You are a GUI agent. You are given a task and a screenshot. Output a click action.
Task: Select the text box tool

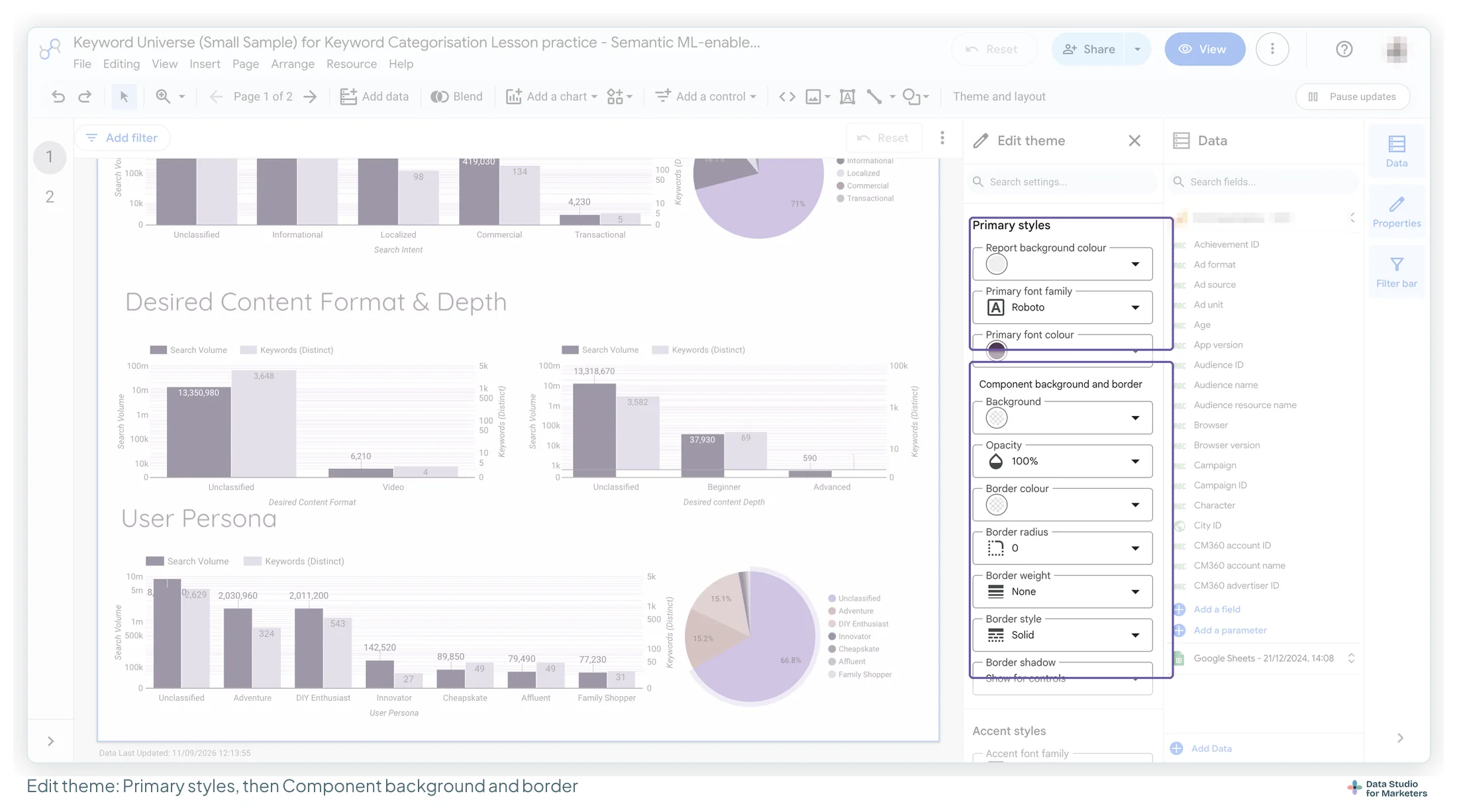coord(847,97)
